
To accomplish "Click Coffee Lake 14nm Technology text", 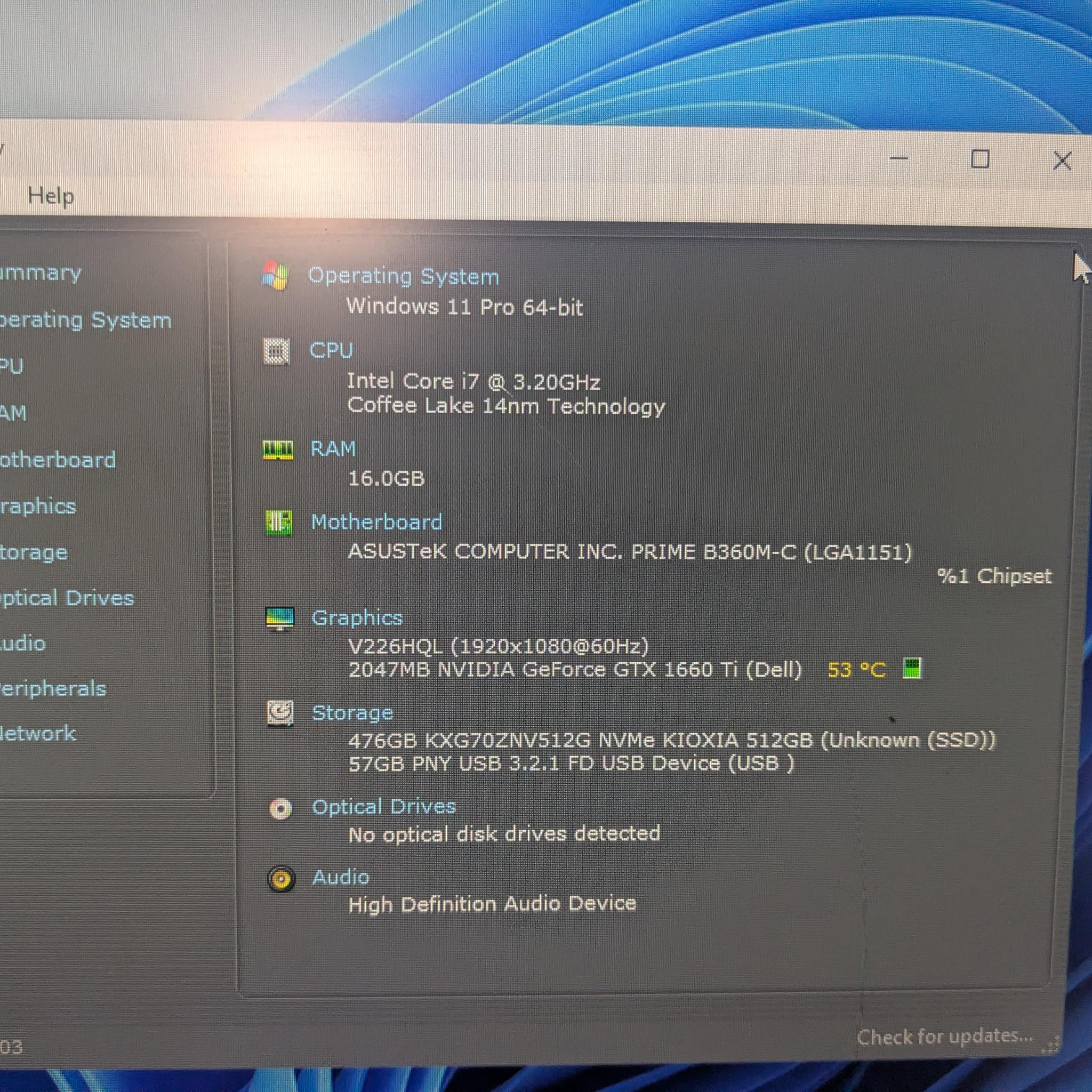I will (506, 406).
